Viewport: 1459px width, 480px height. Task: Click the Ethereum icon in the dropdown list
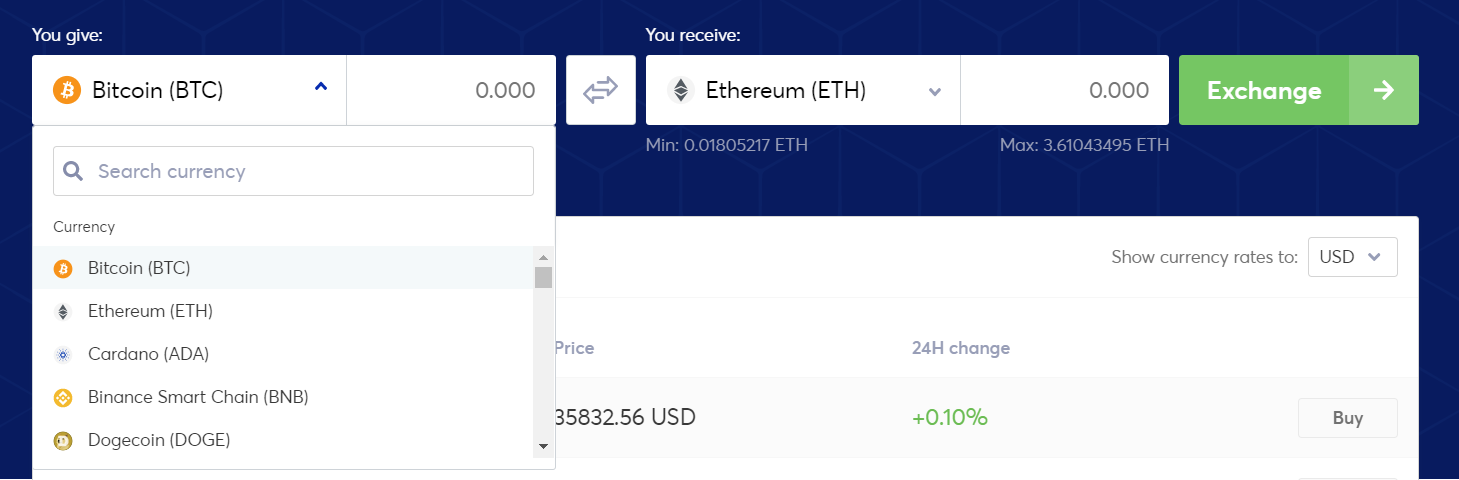pyautogui.click(x=63, y=311)
